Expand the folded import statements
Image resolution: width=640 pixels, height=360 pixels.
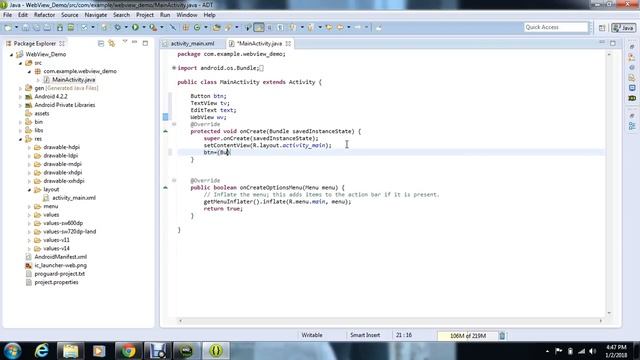pos(174,68)
